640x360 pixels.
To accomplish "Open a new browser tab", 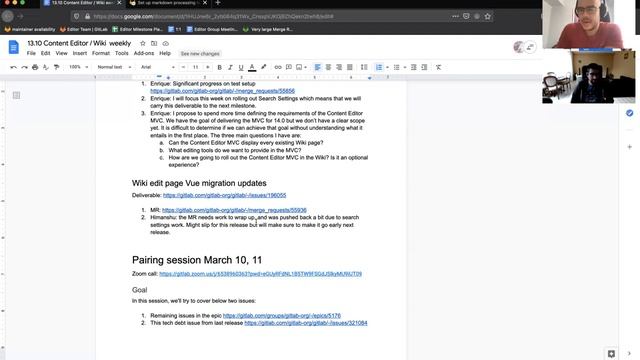I will (218, 3).
